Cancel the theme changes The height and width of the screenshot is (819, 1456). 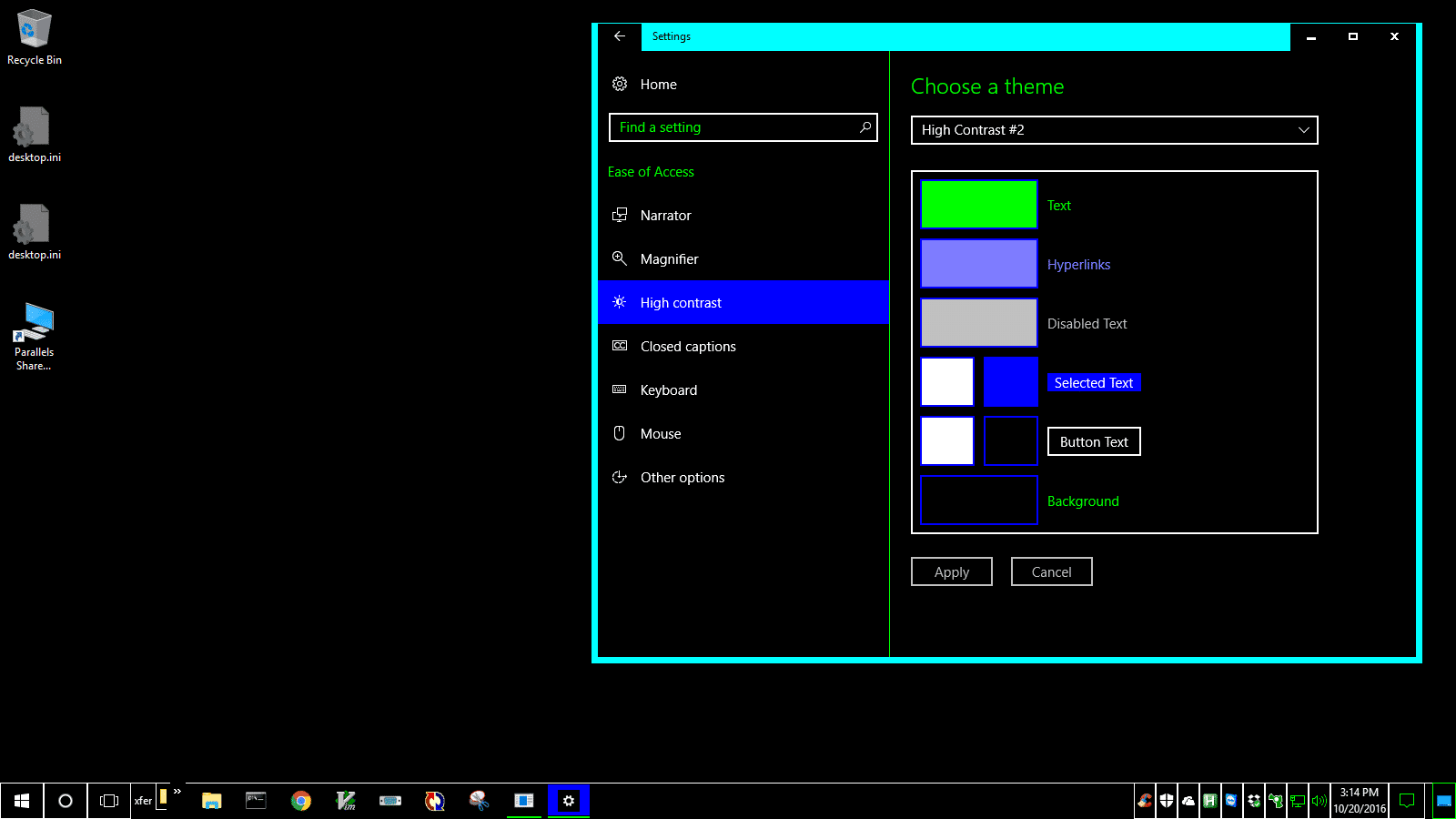(x=1051, y=571)
